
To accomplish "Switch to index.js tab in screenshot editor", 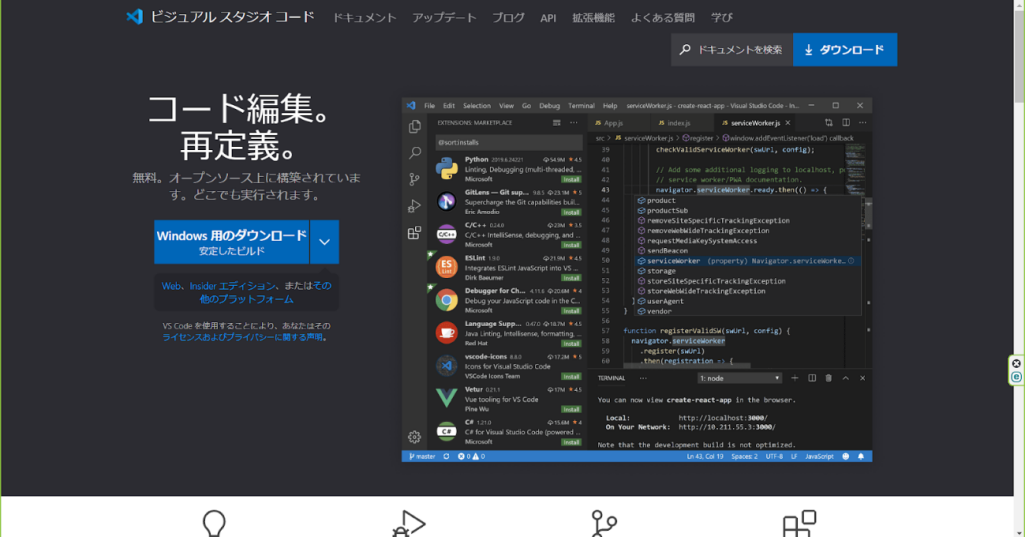I will (675, 123).
